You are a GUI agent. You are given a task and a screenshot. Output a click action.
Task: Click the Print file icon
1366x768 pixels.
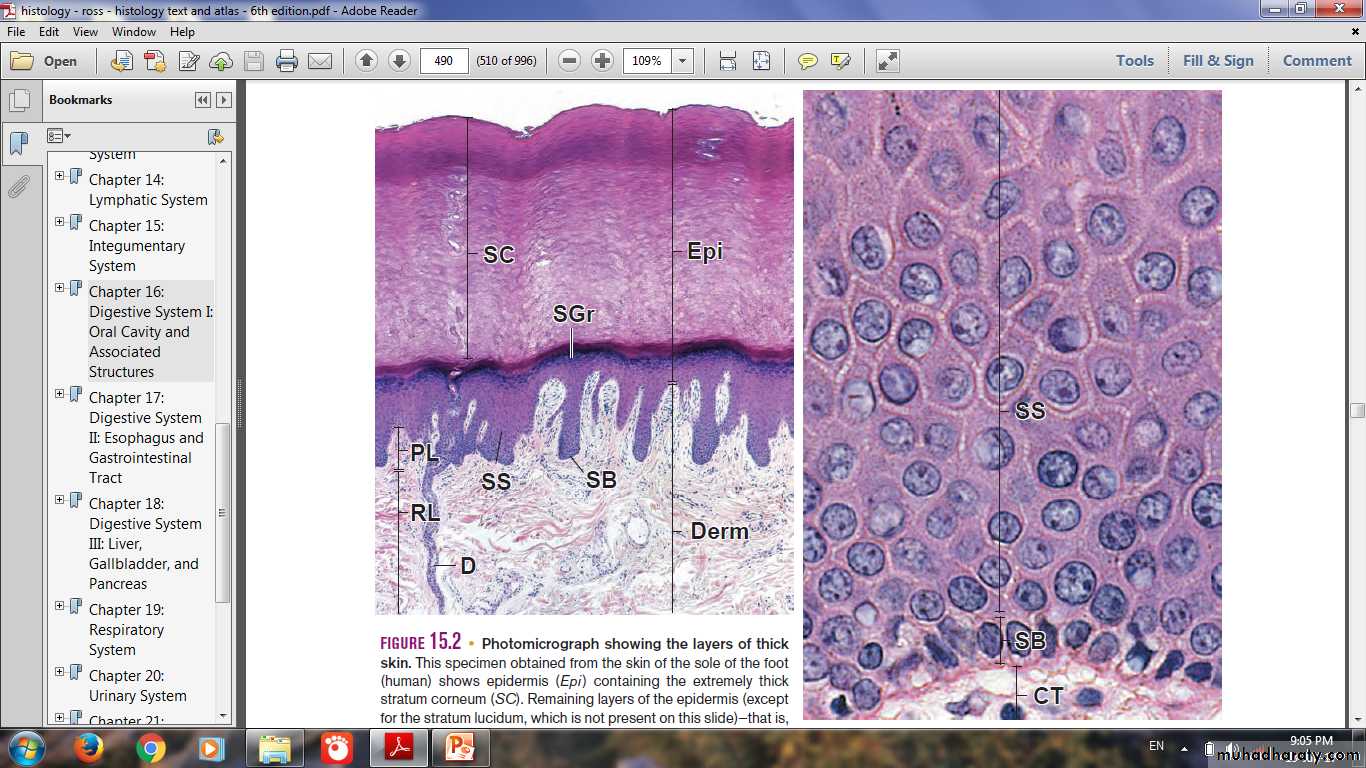[x=287, y=61]
